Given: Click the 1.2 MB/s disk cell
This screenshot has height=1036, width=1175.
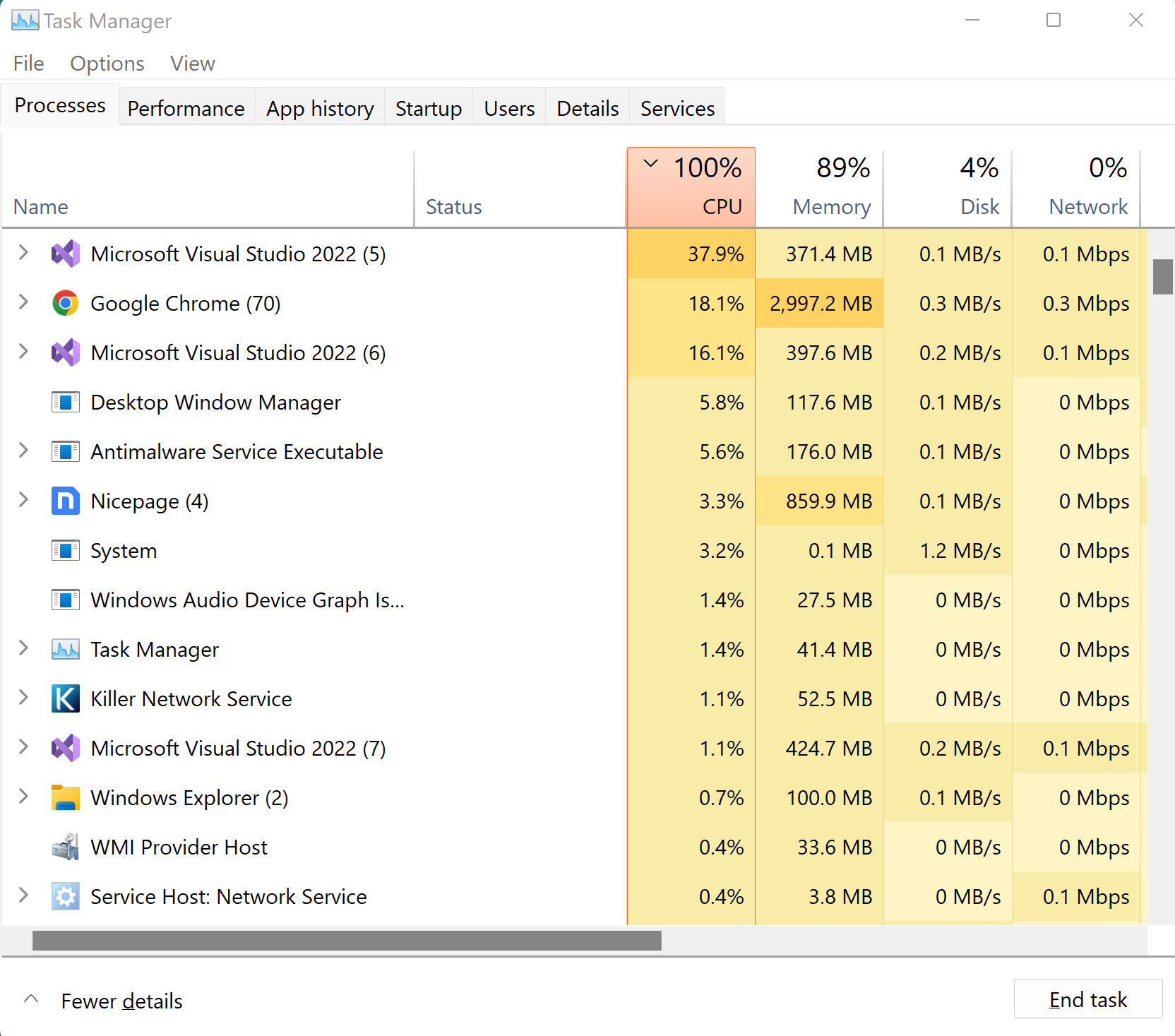Looking at the screenshot, I should pos(948,550).
